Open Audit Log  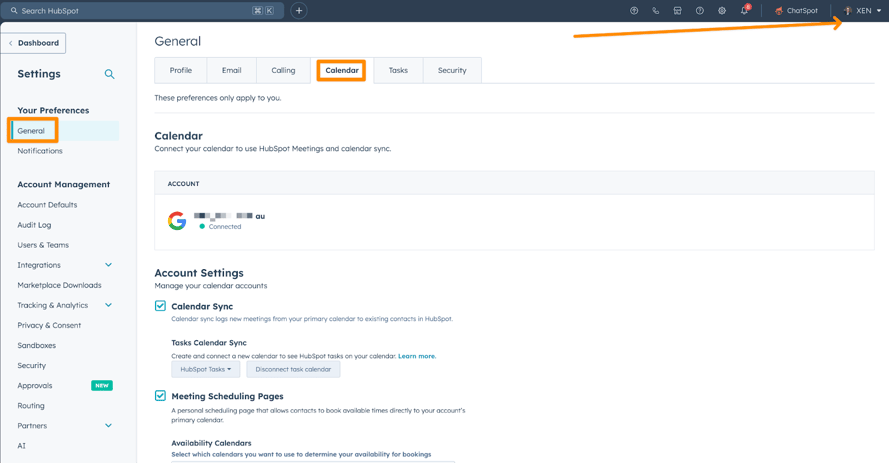34,225
